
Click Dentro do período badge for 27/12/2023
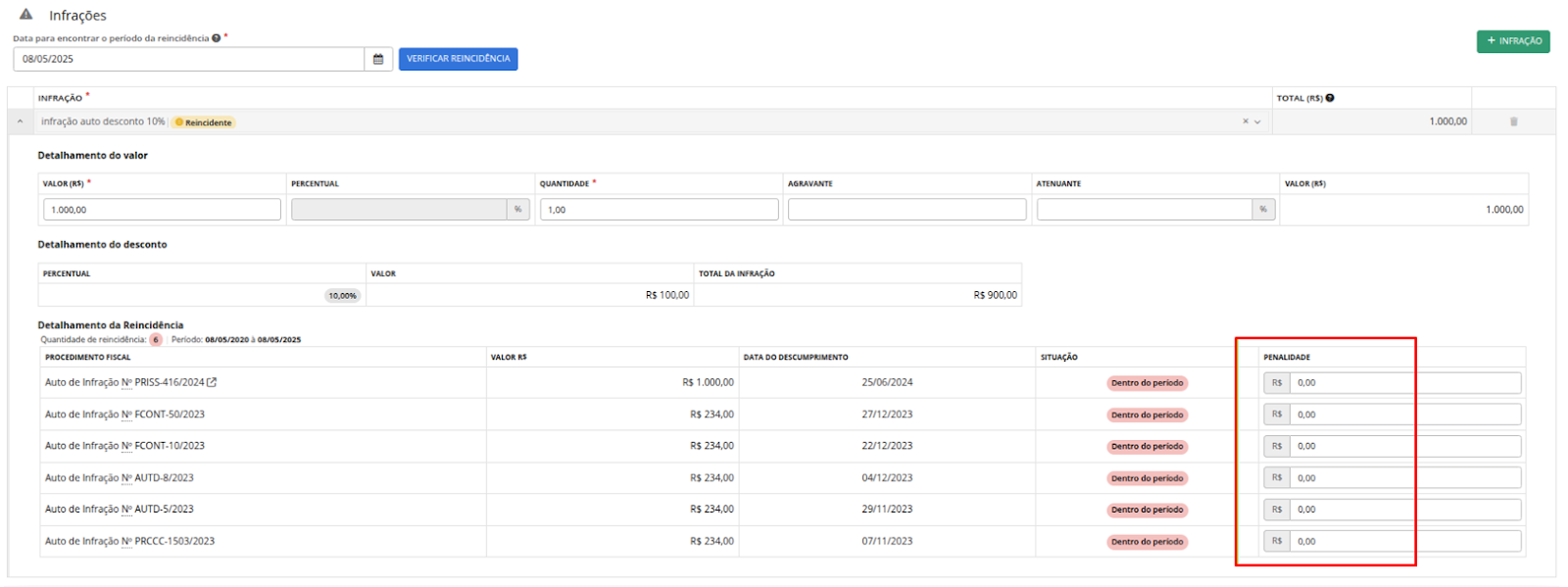(x=1148, y=415)
